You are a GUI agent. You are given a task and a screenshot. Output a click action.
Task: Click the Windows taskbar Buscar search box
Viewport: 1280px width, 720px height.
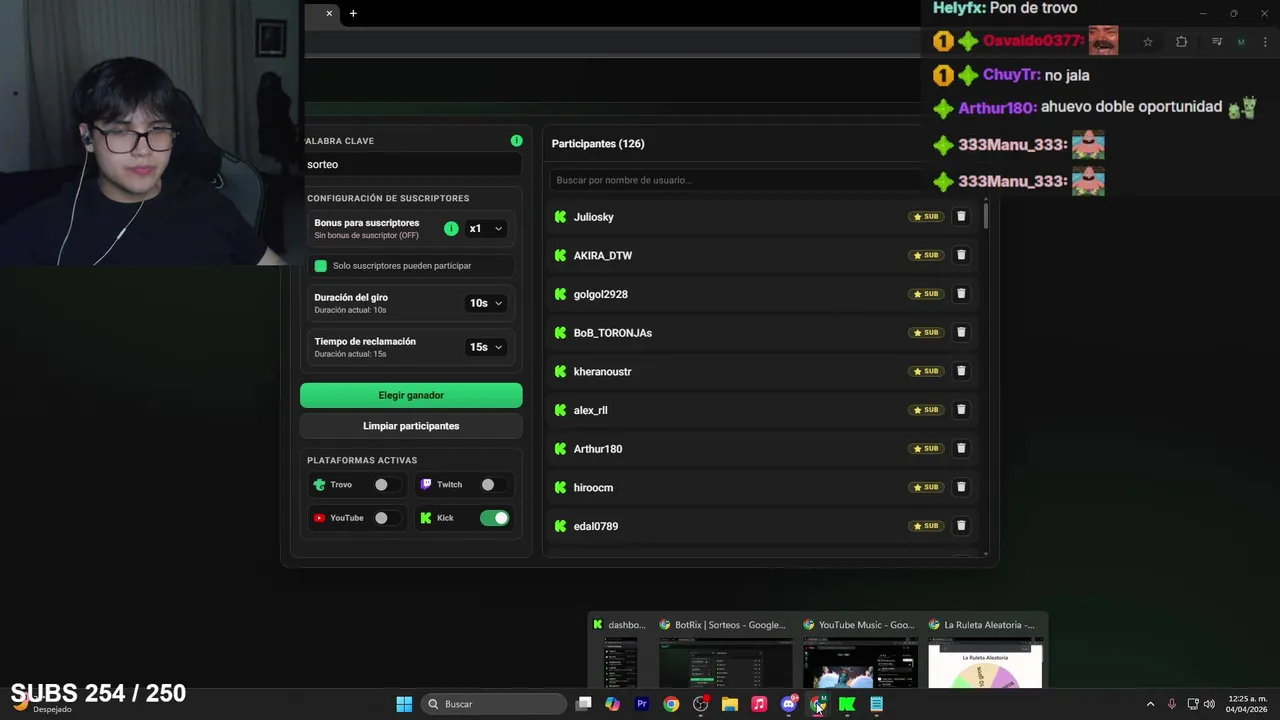(492, 704)
